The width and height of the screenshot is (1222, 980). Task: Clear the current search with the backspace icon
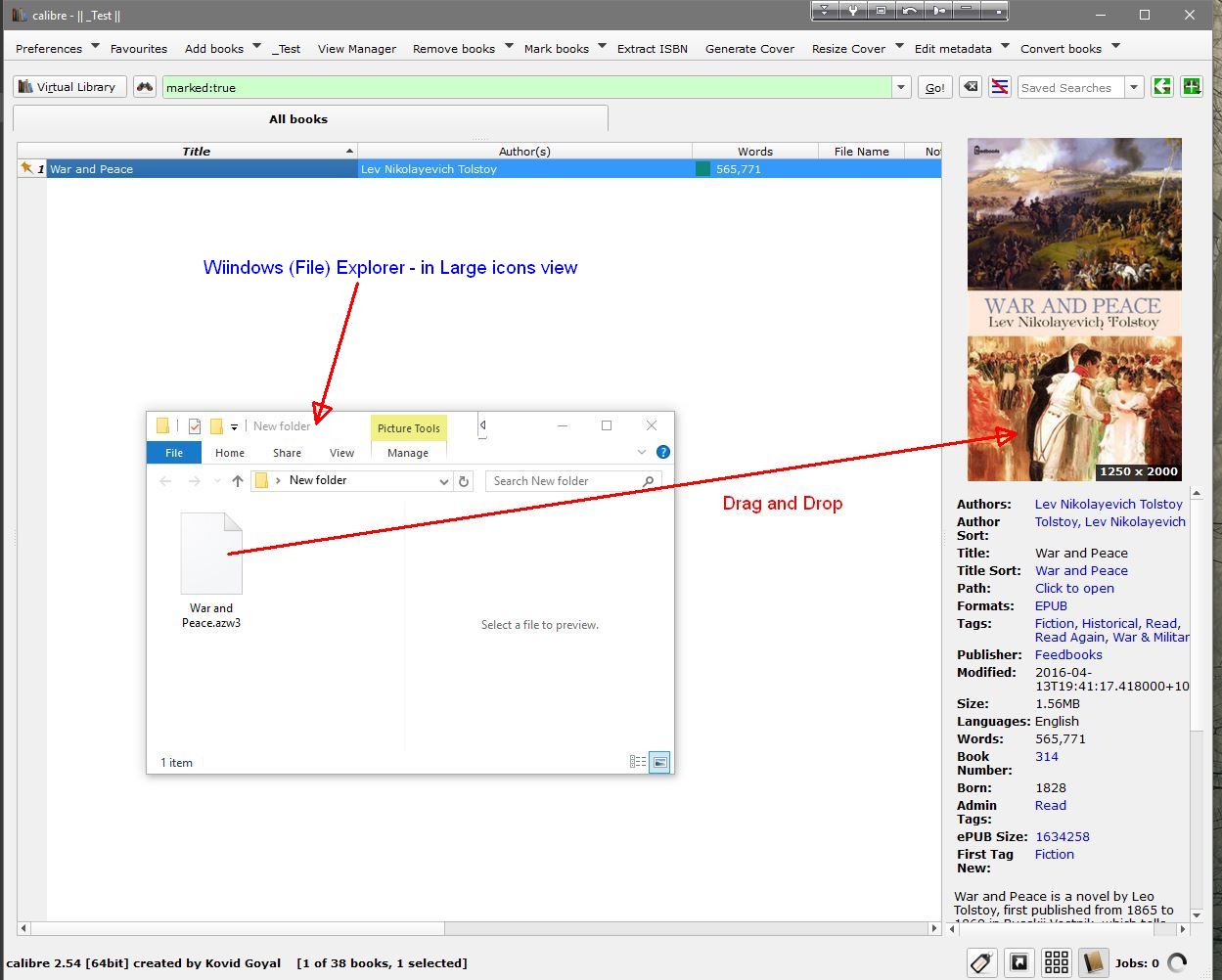[970, 87]
